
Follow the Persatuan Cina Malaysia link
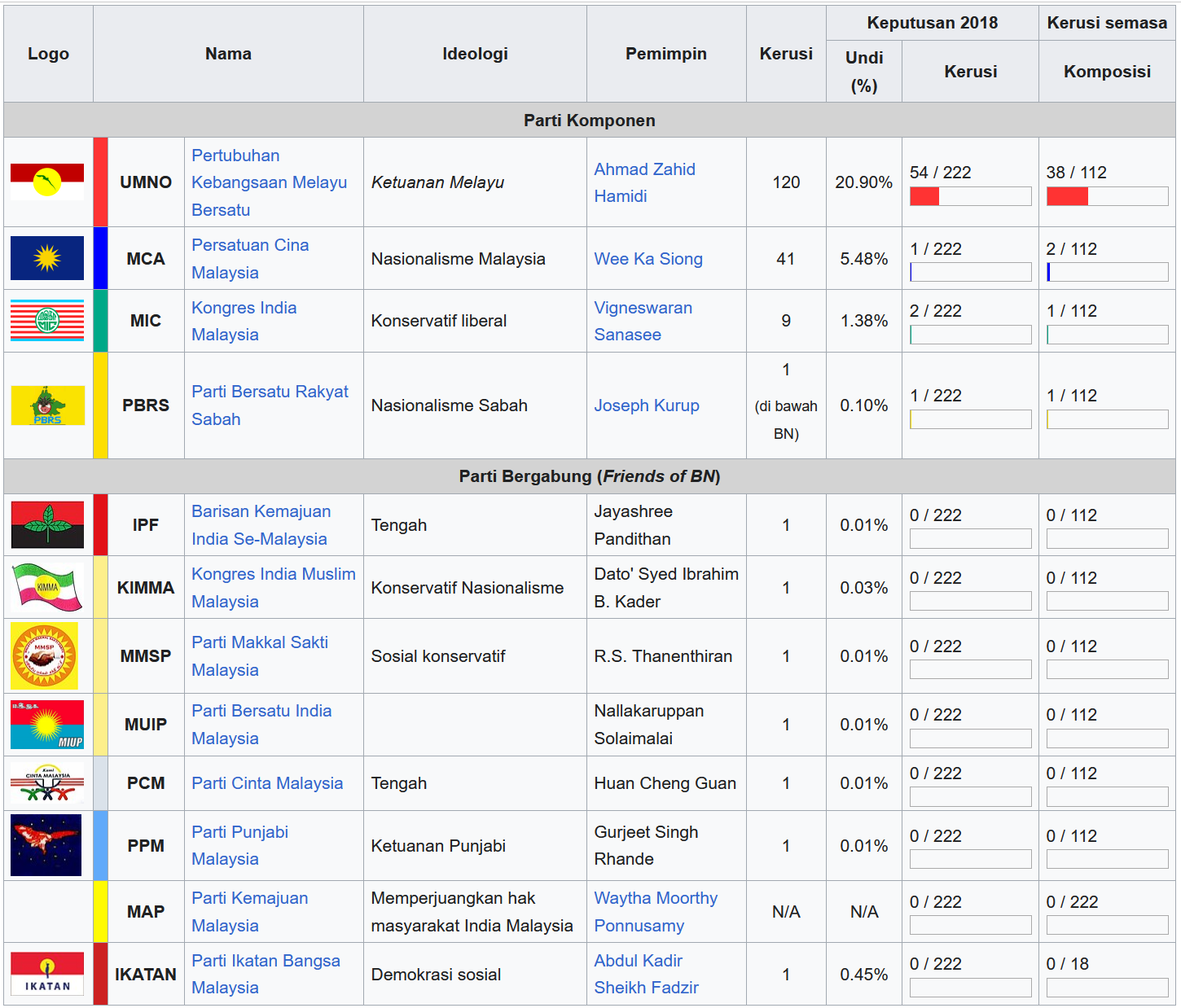coord(250,259)
